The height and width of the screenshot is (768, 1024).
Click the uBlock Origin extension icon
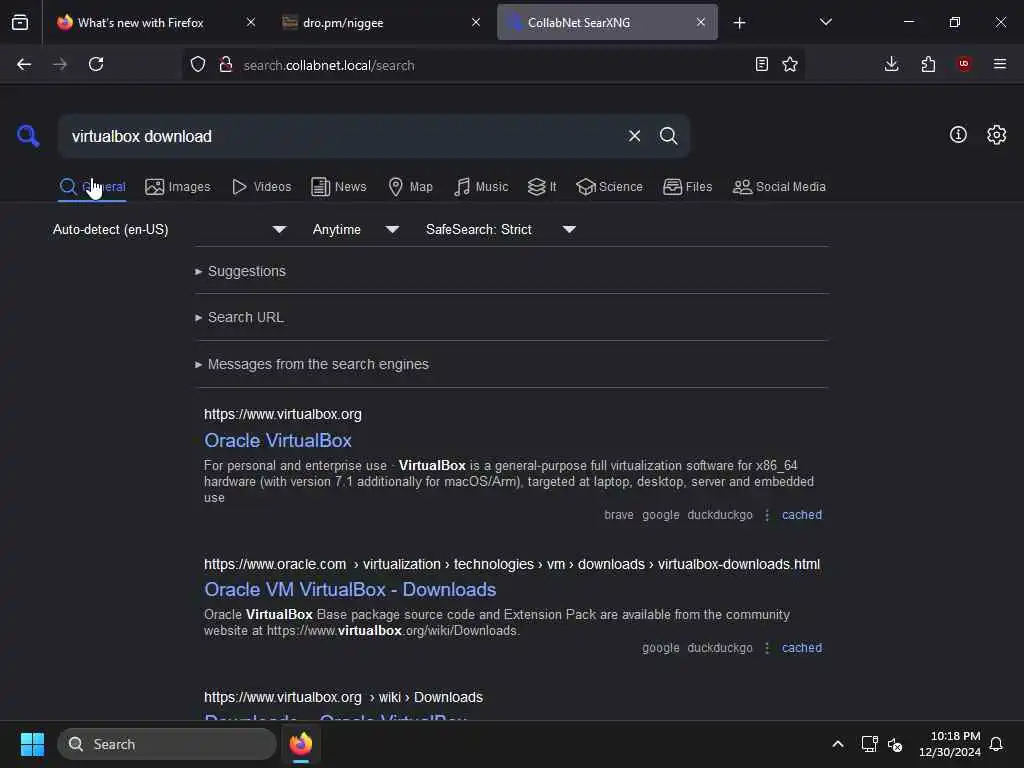(x=964, y=64)
